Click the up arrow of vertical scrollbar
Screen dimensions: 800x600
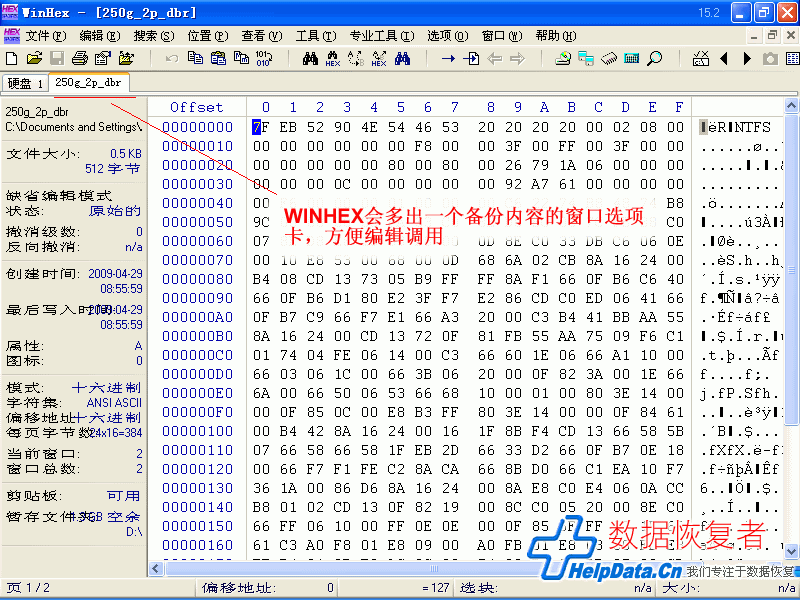point(791,106)
